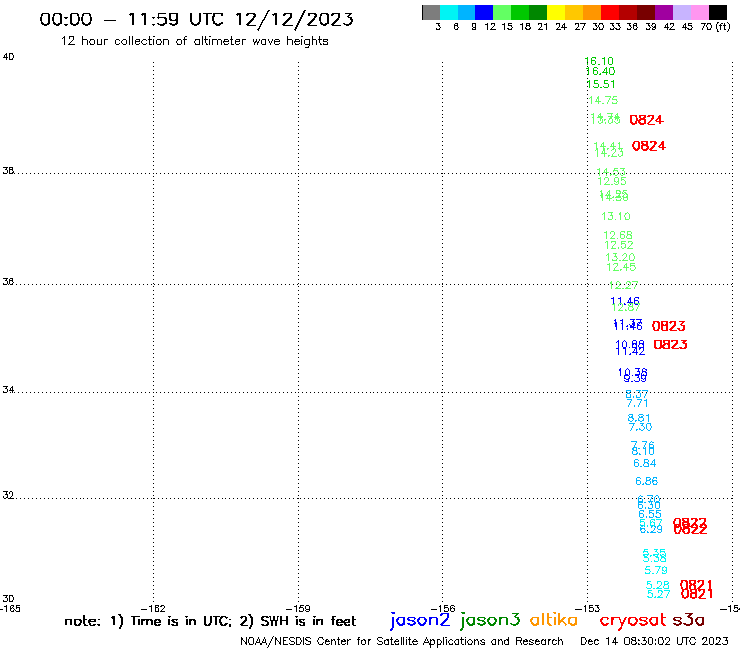Screen dimensions: 740x650
Task: Click the latitude 40 axis label
Action: 8,57
